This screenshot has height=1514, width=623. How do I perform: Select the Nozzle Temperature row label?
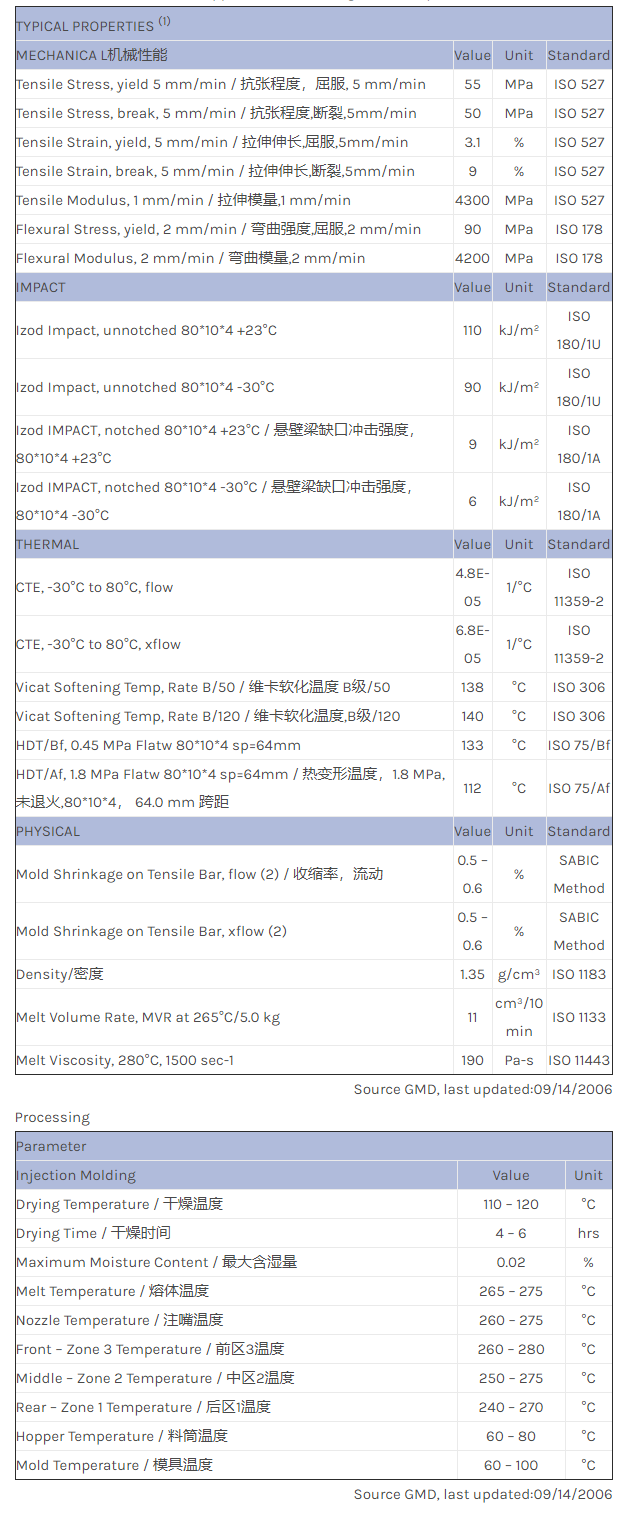tap(119, 1320)
